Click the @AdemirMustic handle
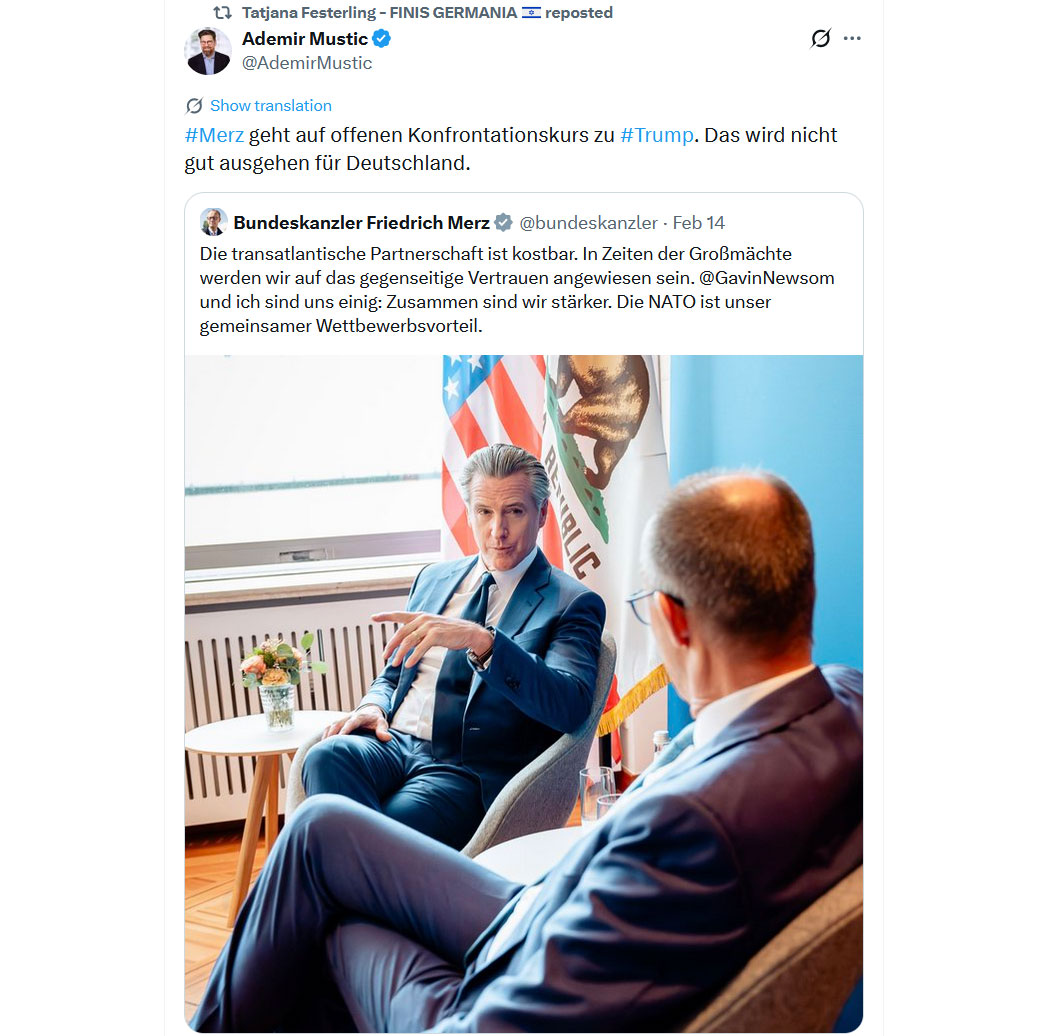This screenshot has height=1036, width=1050. coord(307,63)
